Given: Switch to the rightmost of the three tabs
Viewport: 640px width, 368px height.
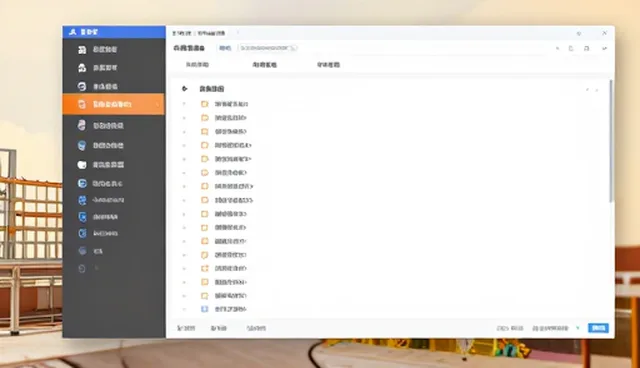Looking at the screenshot, I should 328,64.
